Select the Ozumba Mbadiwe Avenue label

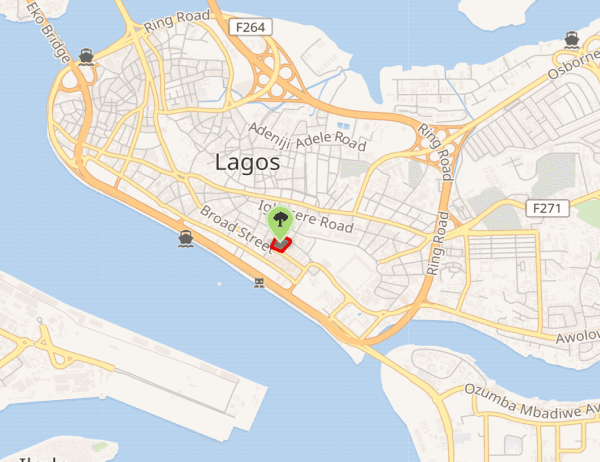(x=532, y=403)
